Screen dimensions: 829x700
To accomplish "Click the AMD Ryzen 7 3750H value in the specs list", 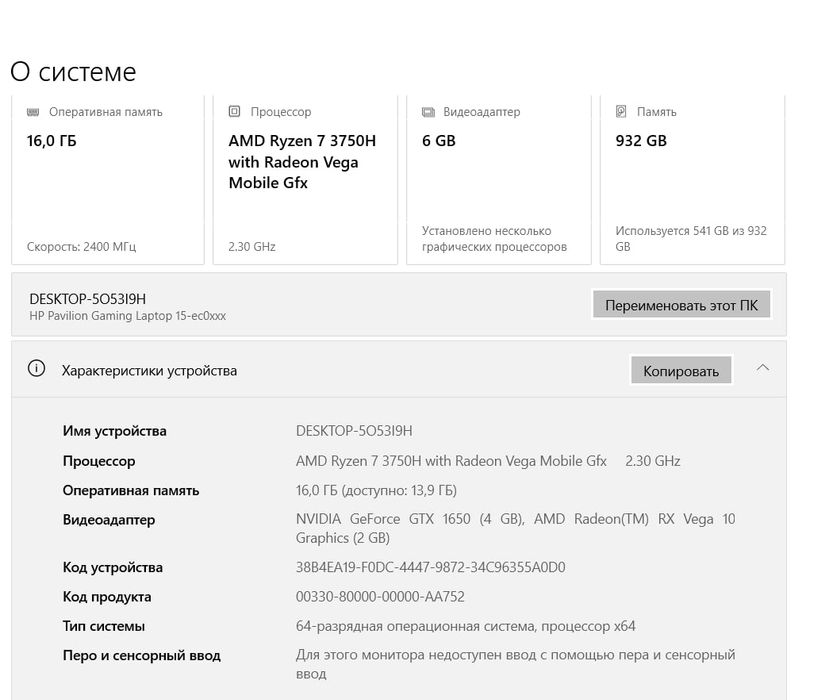I will point(451,461).
